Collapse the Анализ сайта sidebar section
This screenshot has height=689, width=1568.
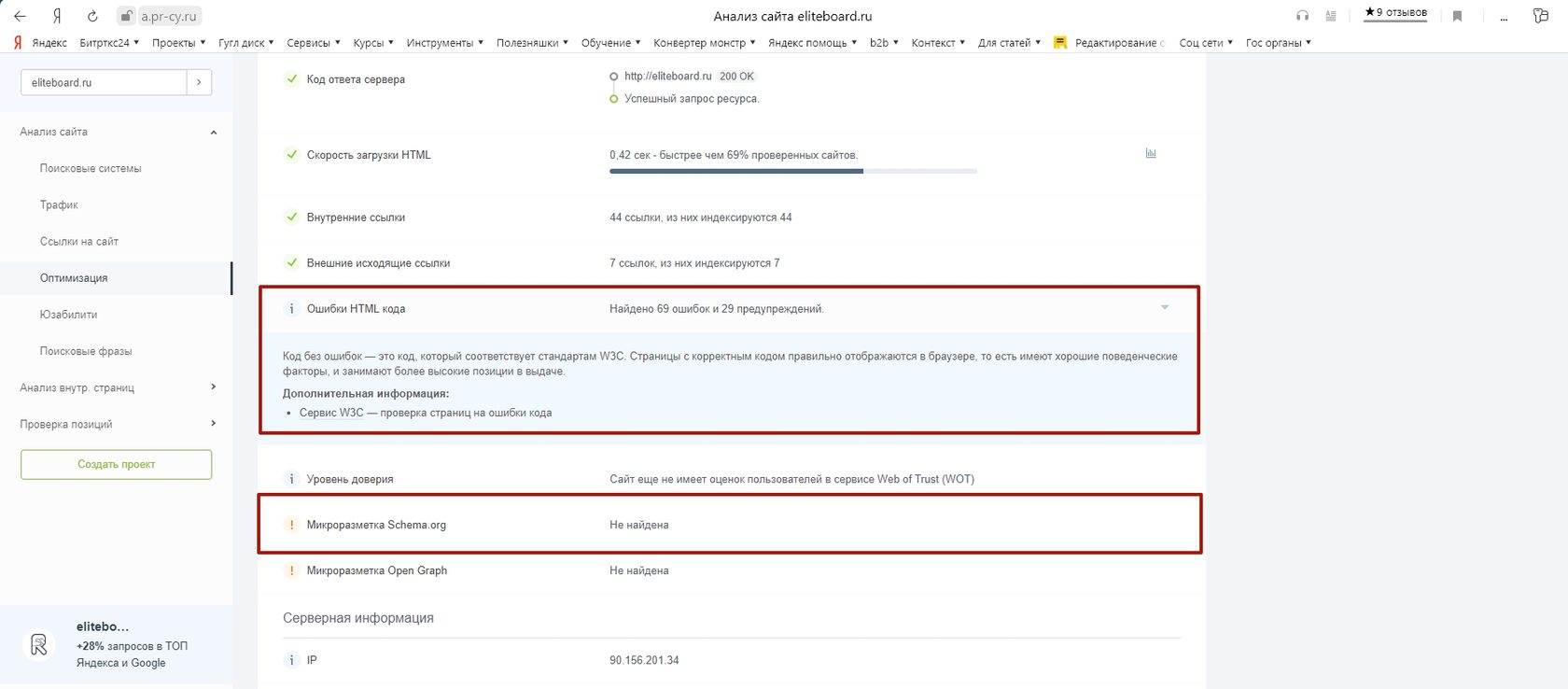coord(214,133)
